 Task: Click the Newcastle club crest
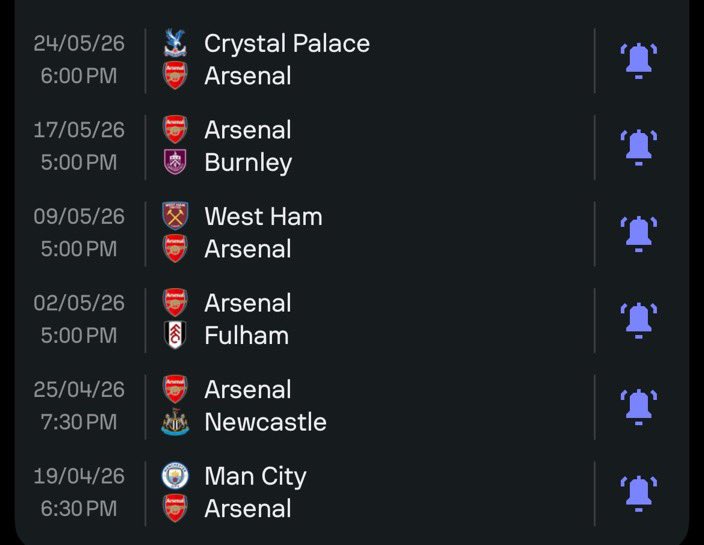click(175, 422)
